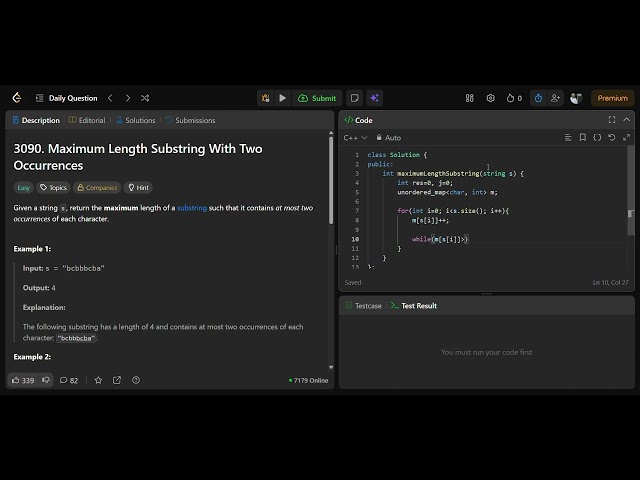This screenshot has width=640, height=480.
Task: Click the down arrow of description scrollbar
Action: coord(331,367)
